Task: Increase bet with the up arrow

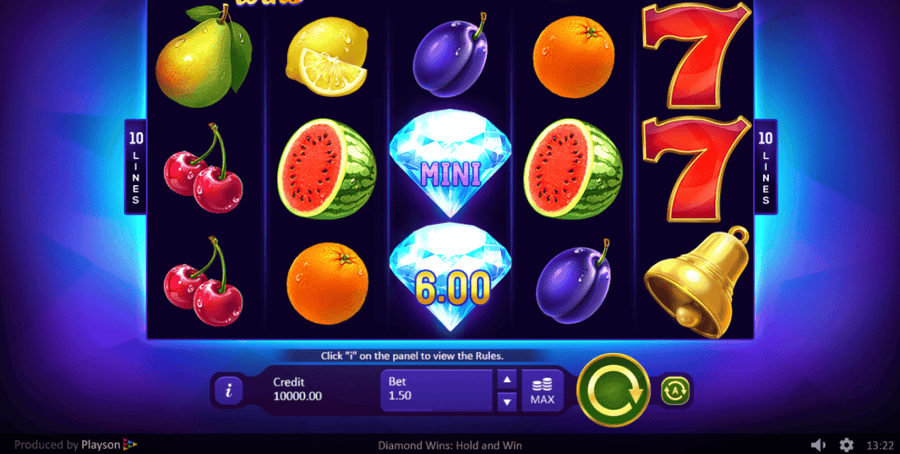Action: pyautogui.click(x=506, y=379)
